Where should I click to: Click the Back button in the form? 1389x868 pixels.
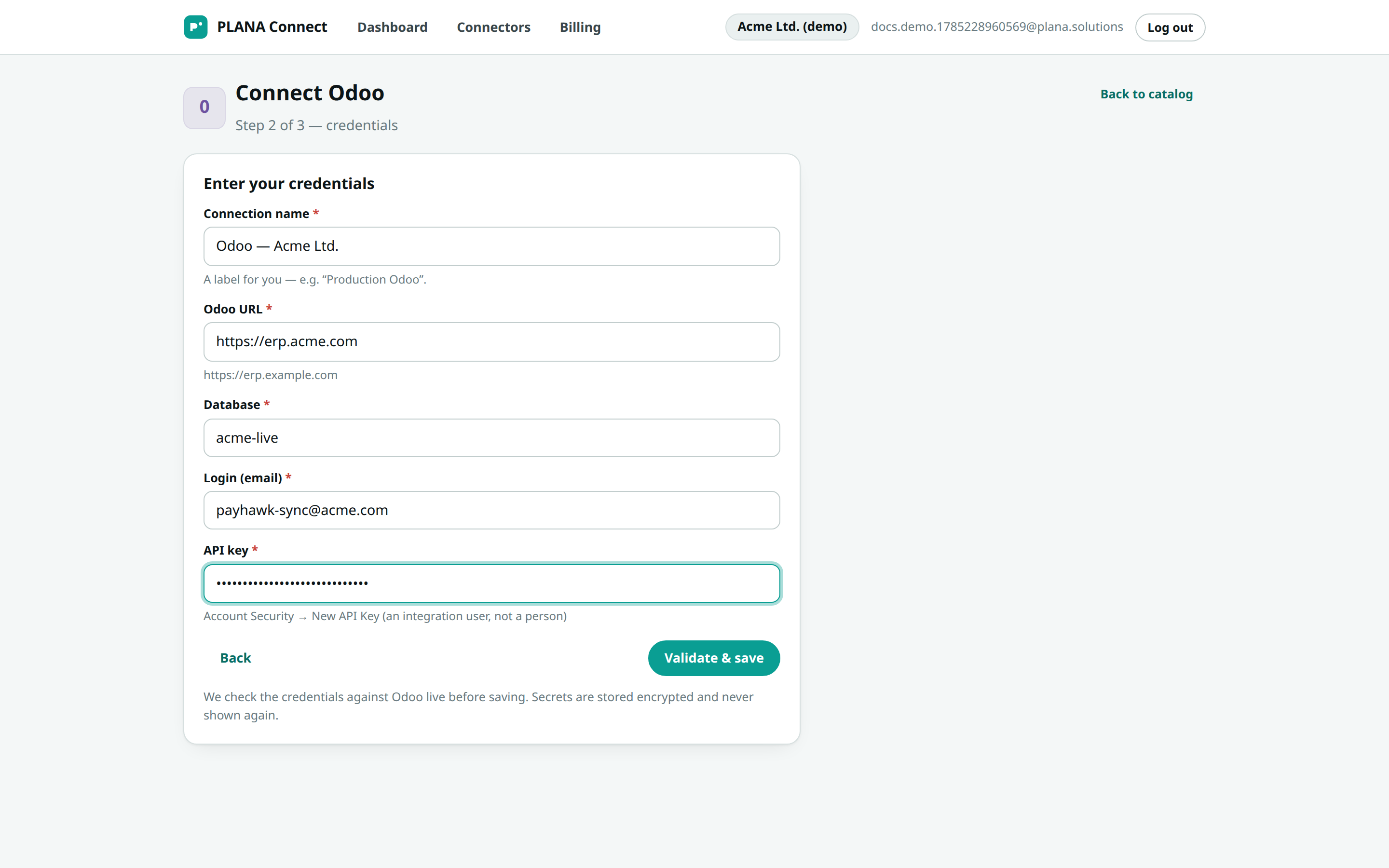click(x=235, y=658)
